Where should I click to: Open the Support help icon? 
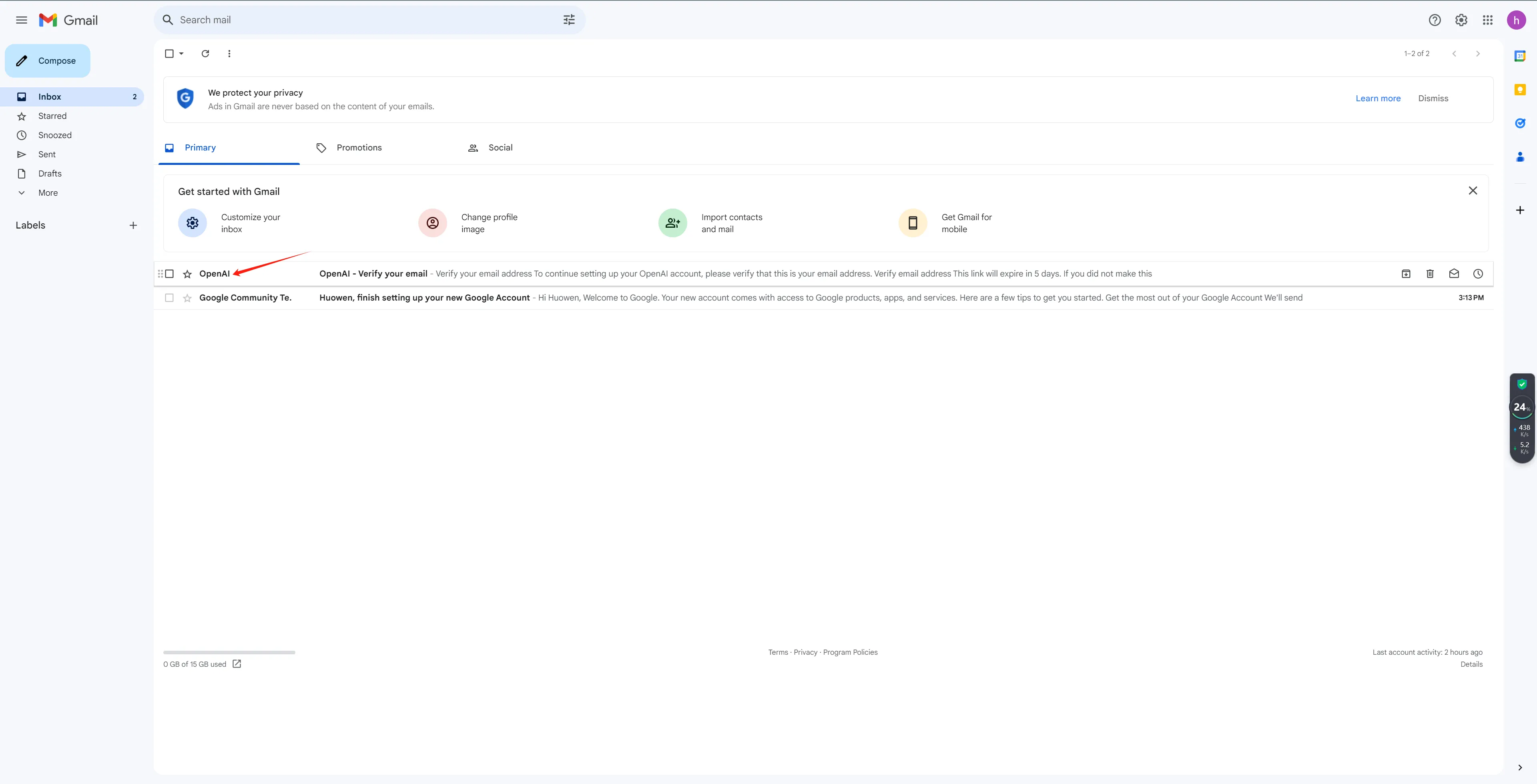(1435, 20)
